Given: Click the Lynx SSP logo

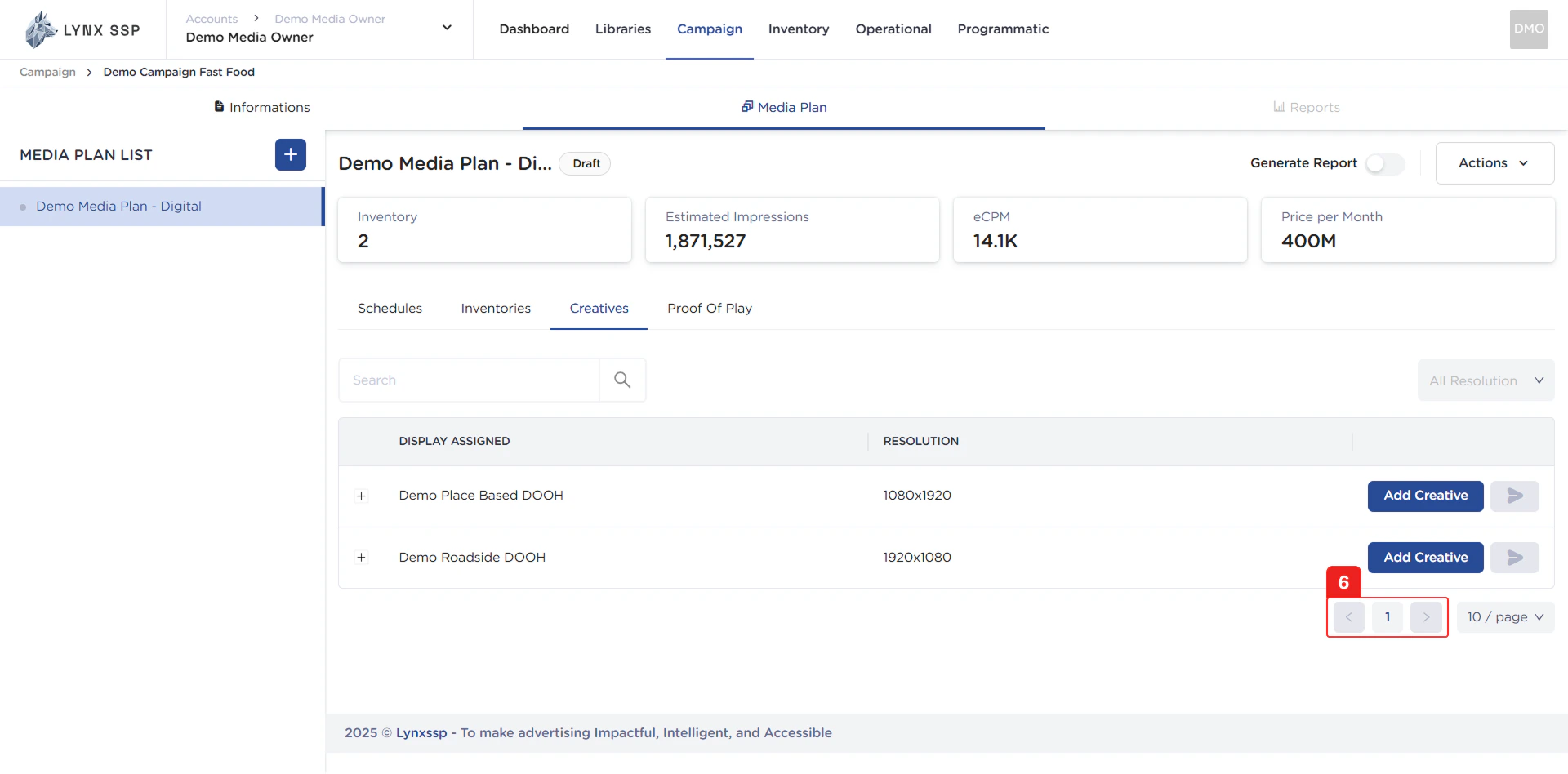Looking at the screenshot, I should coord(82,29).
